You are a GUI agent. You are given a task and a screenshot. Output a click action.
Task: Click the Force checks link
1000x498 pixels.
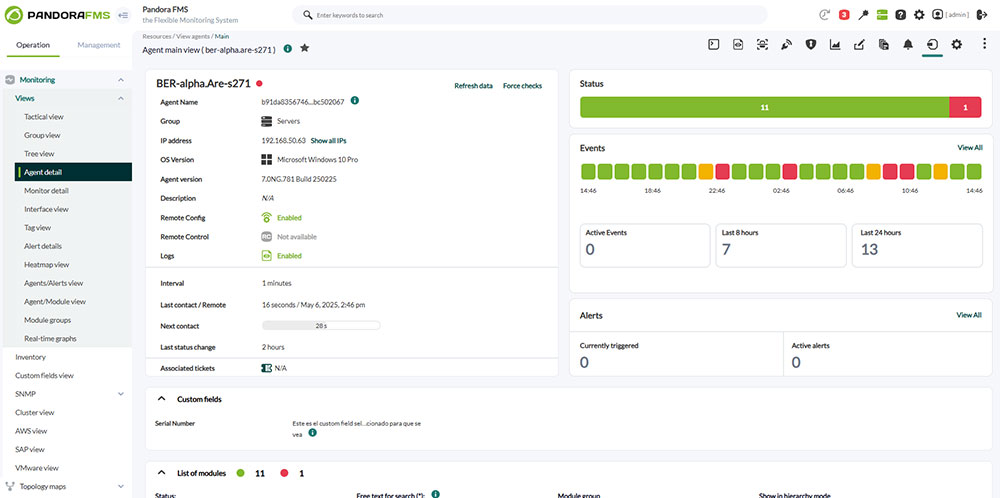522,85
